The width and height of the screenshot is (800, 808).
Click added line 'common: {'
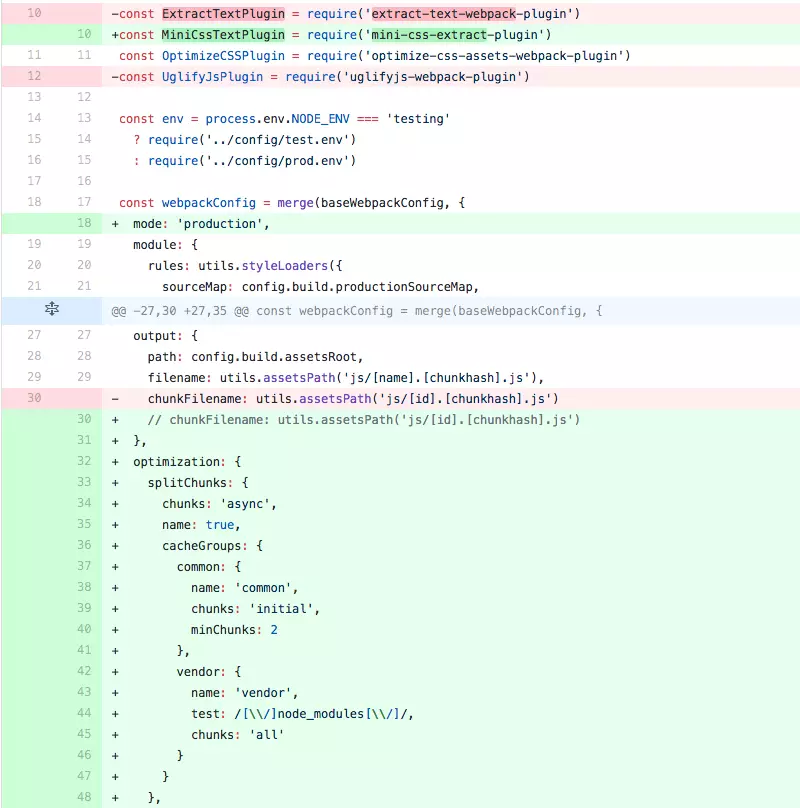coord(176,567)
